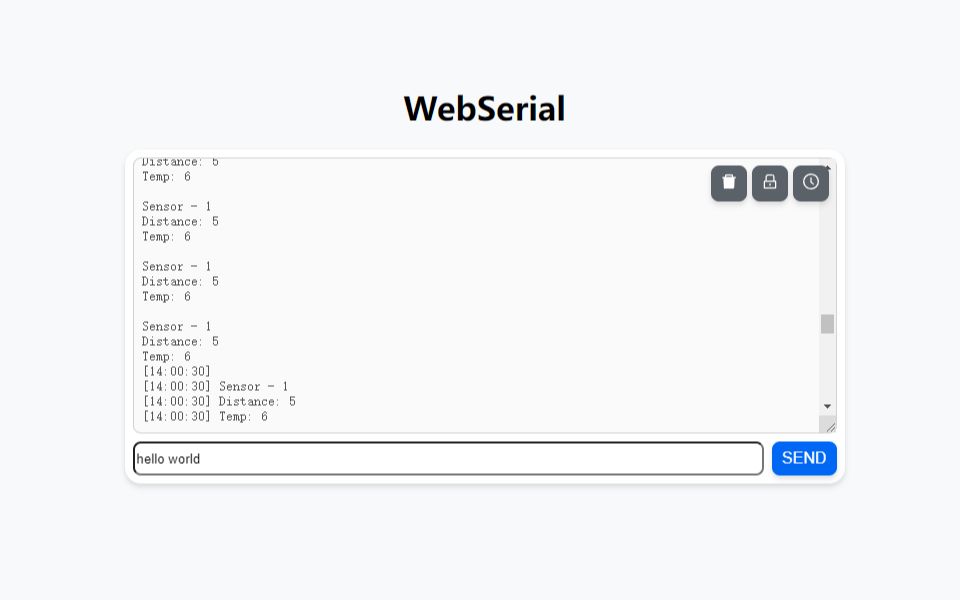Focus the 'hello world' message input field
Viewport: 960px width, 600px height.
click(x=448, y=459)
